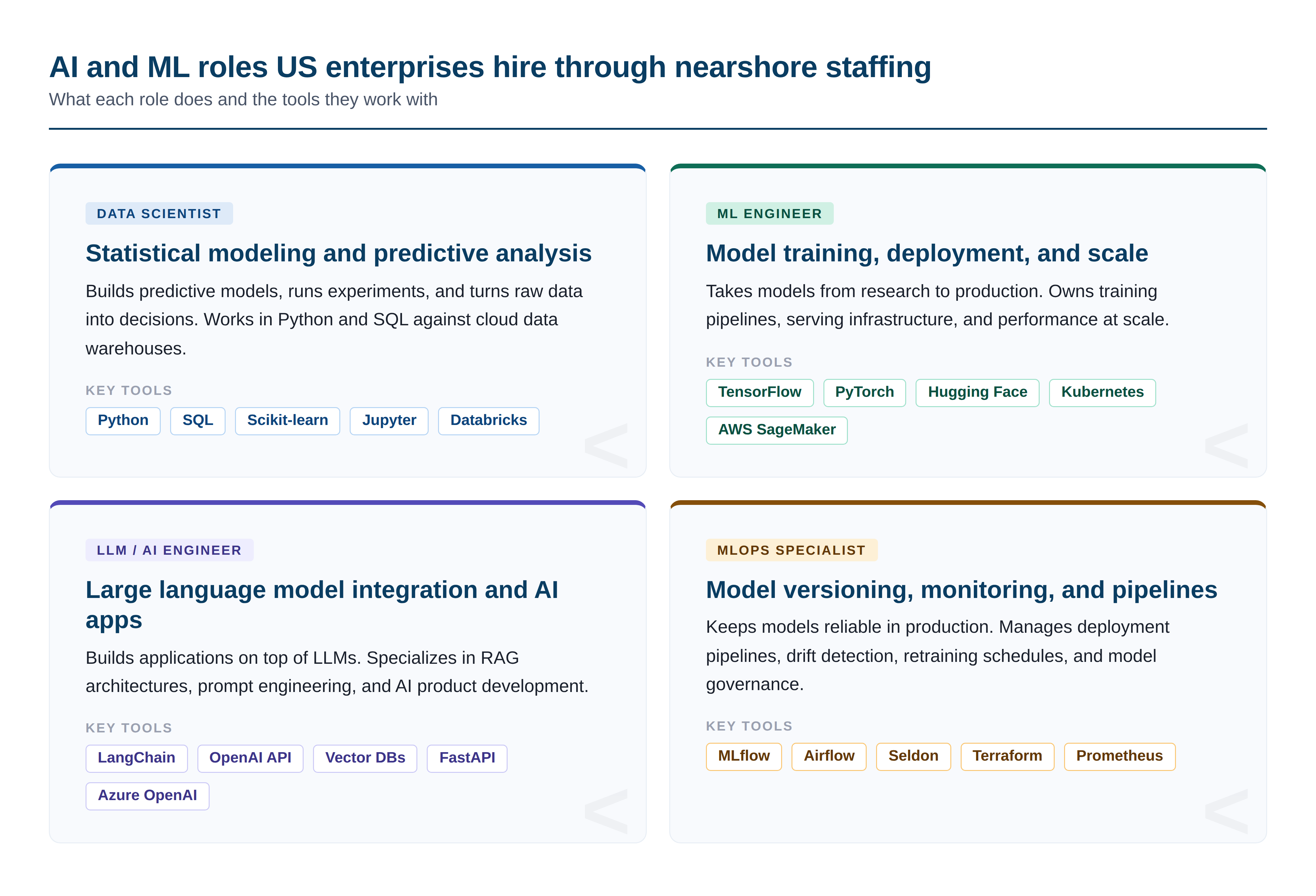1316x896 pixels.
Task: Click the chevron in LLM Engineer card
Action: pos(606,811)
